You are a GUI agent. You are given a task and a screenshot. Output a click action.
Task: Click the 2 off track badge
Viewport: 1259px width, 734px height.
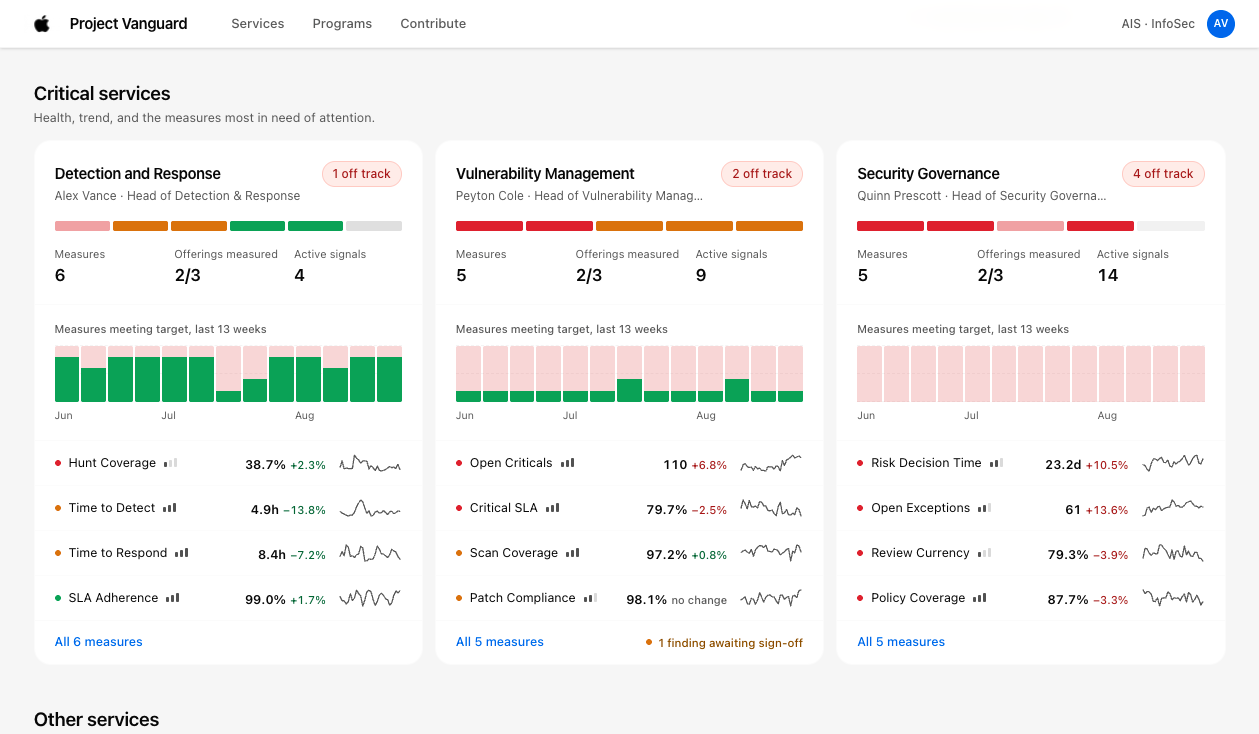(762, 174)
